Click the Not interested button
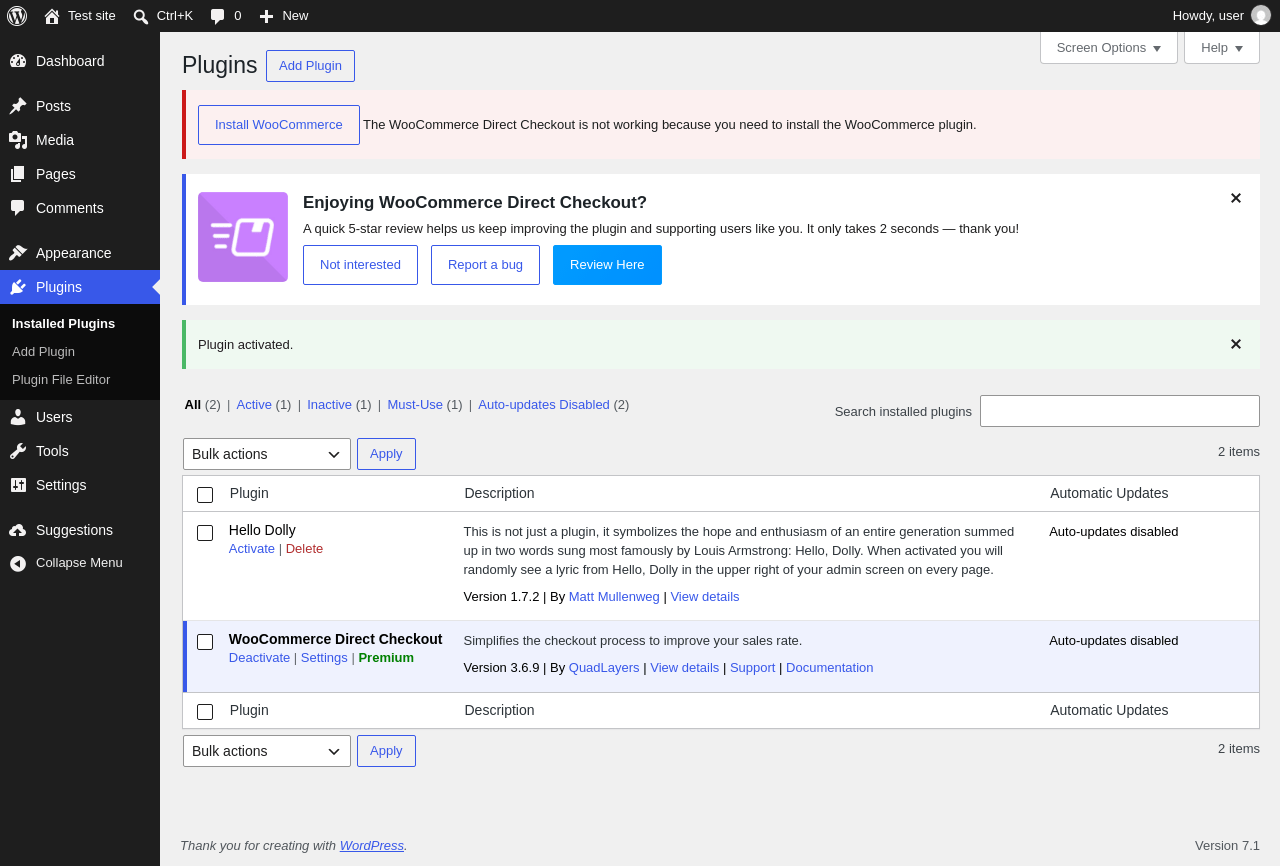The width and height of the screenshot is (1280, 866). click(x=360, y=265)
